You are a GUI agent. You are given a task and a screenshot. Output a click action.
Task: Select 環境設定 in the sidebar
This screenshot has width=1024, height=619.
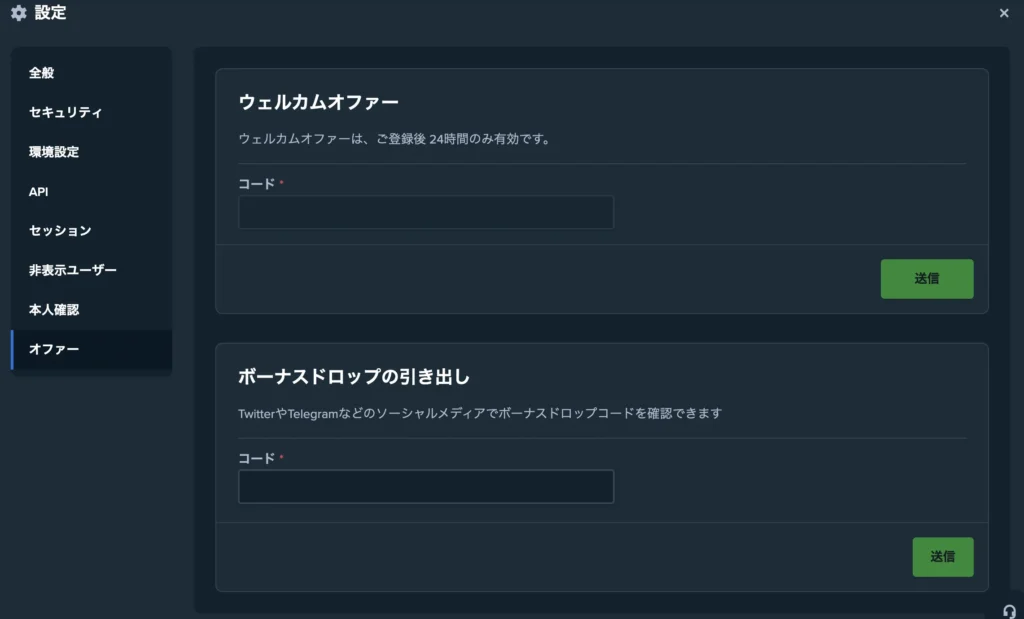tap(54, 152)
